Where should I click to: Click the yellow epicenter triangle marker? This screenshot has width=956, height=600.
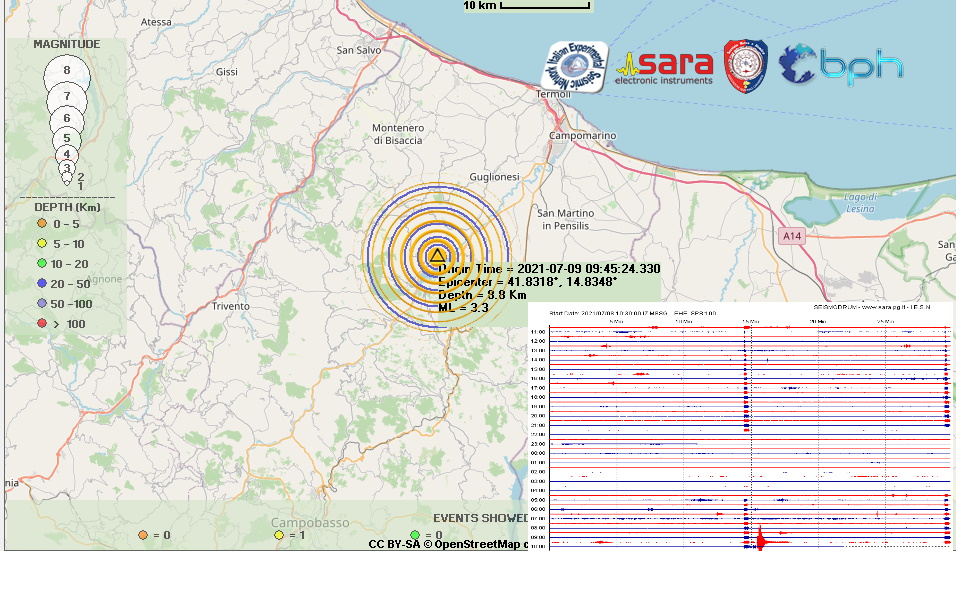point(436,256)
